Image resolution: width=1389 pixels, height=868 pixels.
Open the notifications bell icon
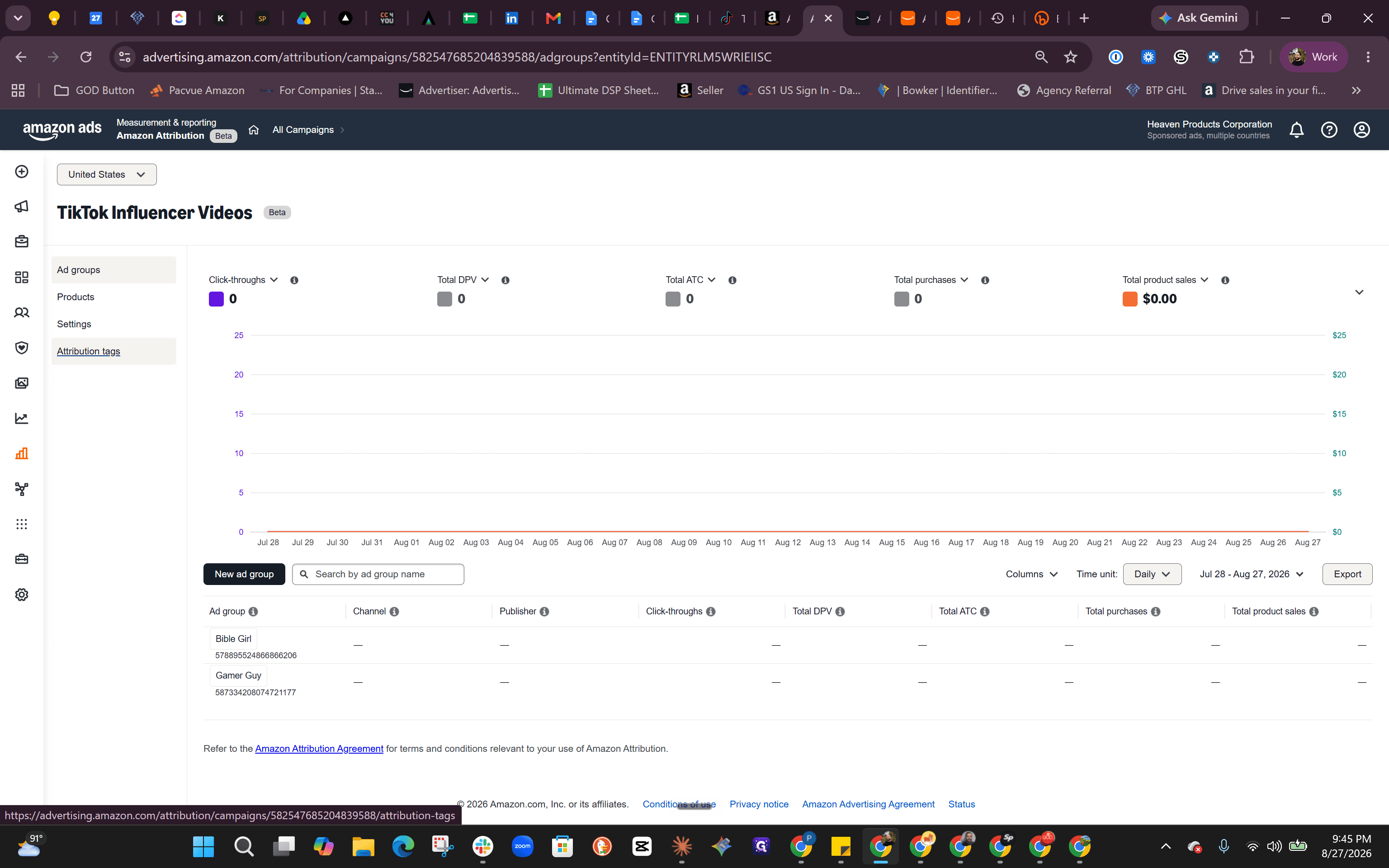click(1297, 130)
